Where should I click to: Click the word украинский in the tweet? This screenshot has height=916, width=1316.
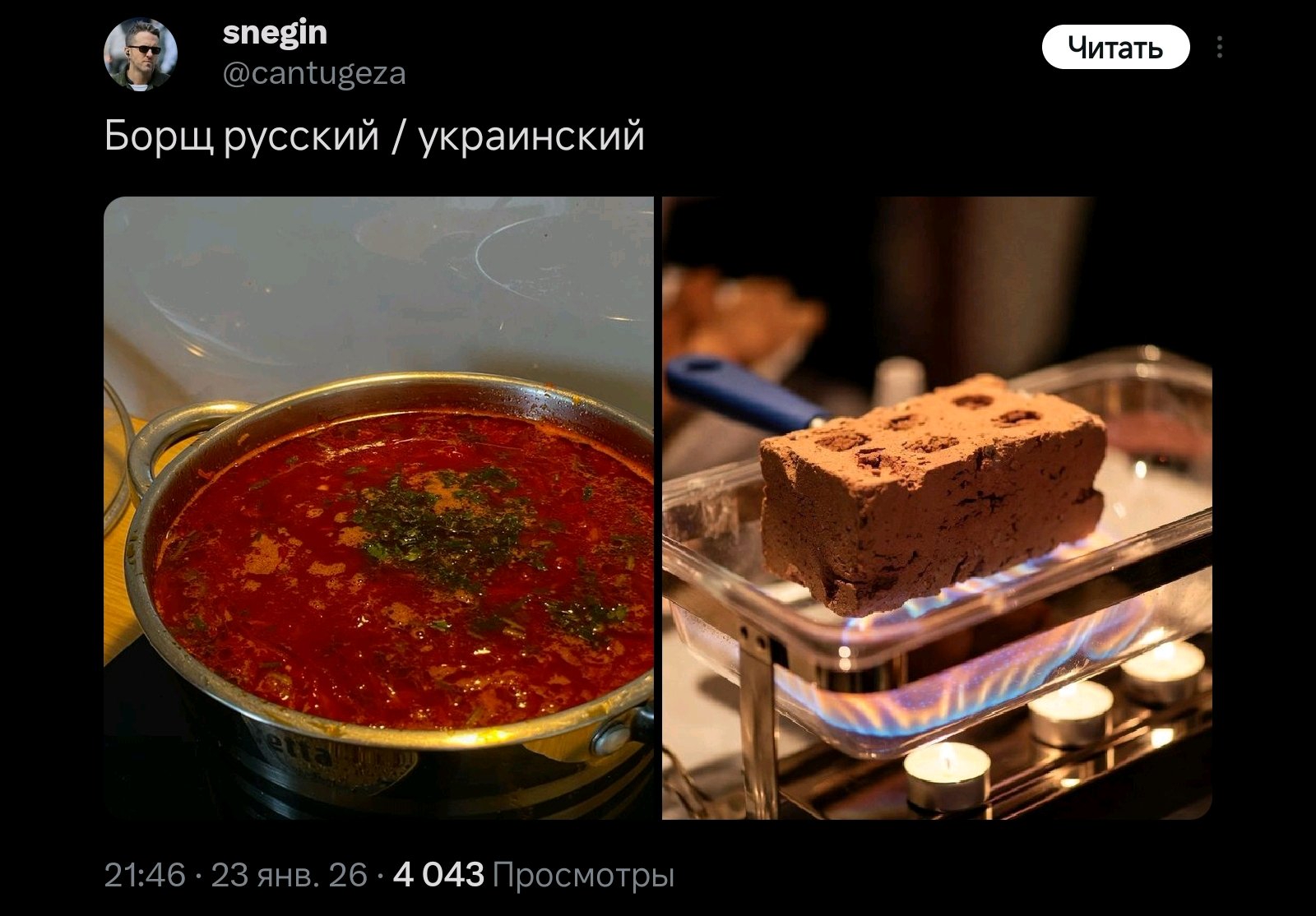coord(532,136)
